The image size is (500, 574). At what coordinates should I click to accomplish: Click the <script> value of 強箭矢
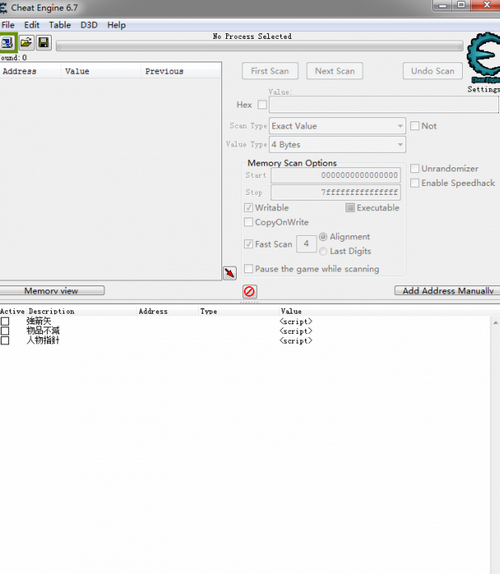[296, 321]
